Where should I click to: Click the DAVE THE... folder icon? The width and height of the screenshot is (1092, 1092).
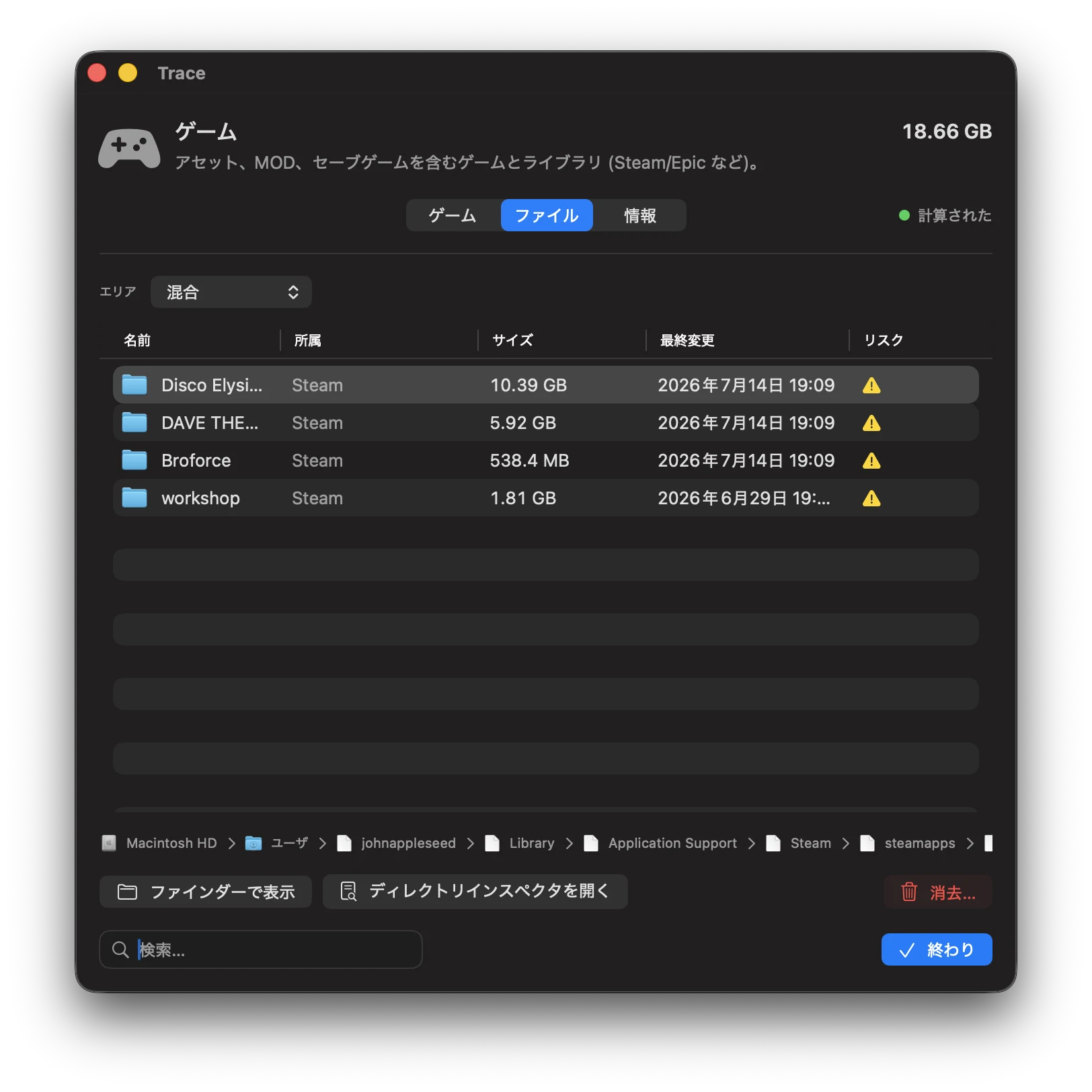[x=134, y=422]
